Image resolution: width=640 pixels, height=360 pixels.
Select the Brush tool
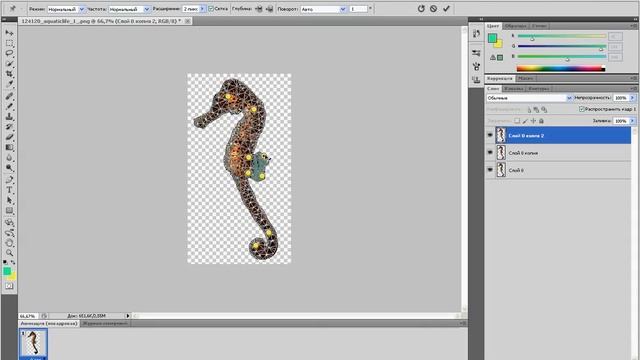click(9, 107)
